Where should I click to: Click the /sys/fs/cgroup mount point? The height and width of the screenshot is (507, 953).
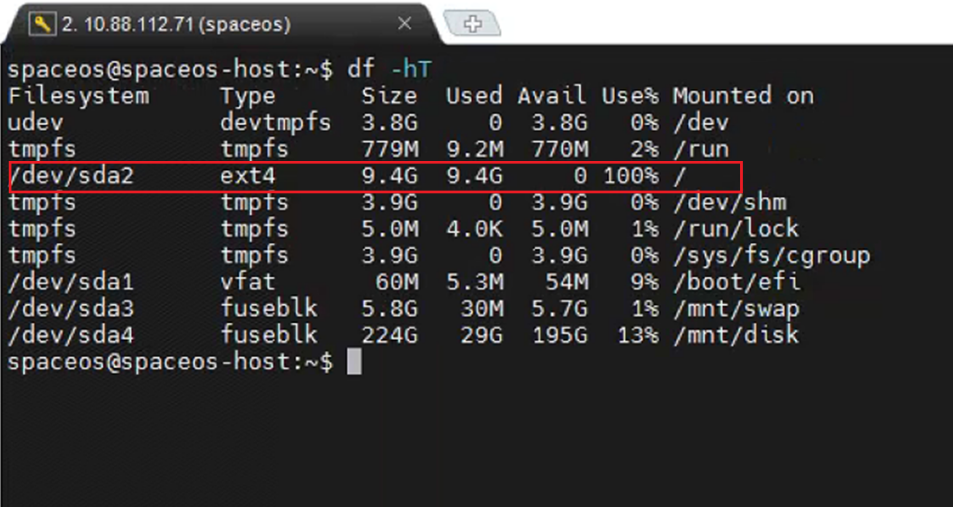click(x=771, y=256)
